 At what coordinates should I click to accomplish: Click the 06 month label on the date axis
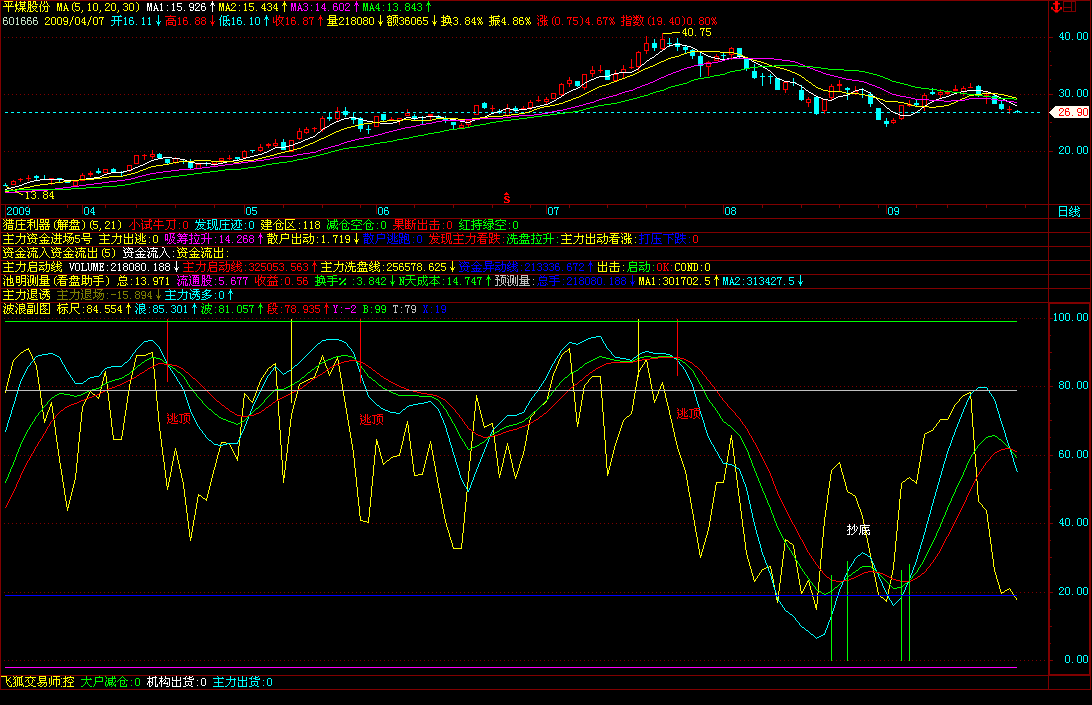coord(383,211)
